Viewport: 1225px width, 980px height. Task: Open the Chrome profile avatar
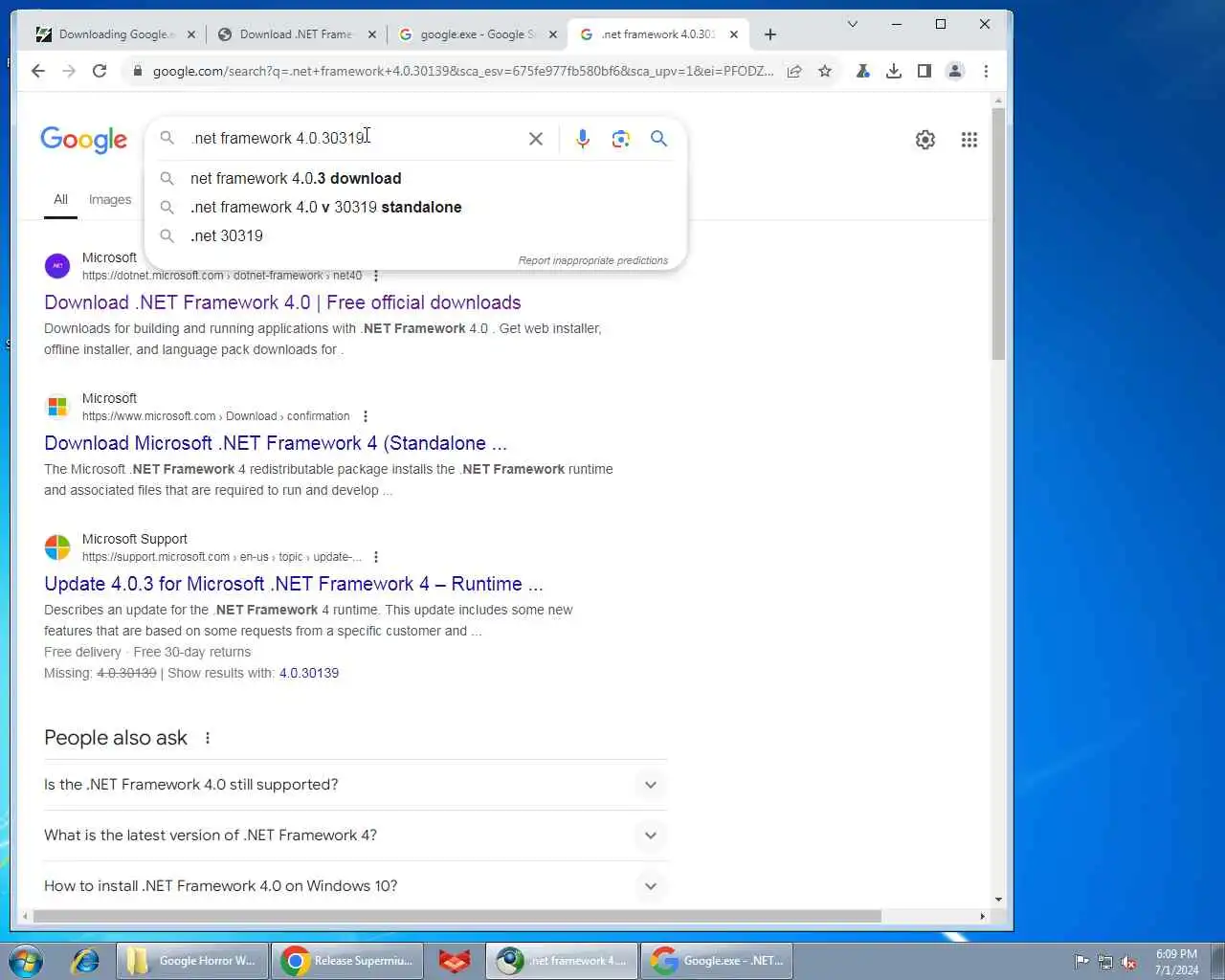(x=955, y=71)
